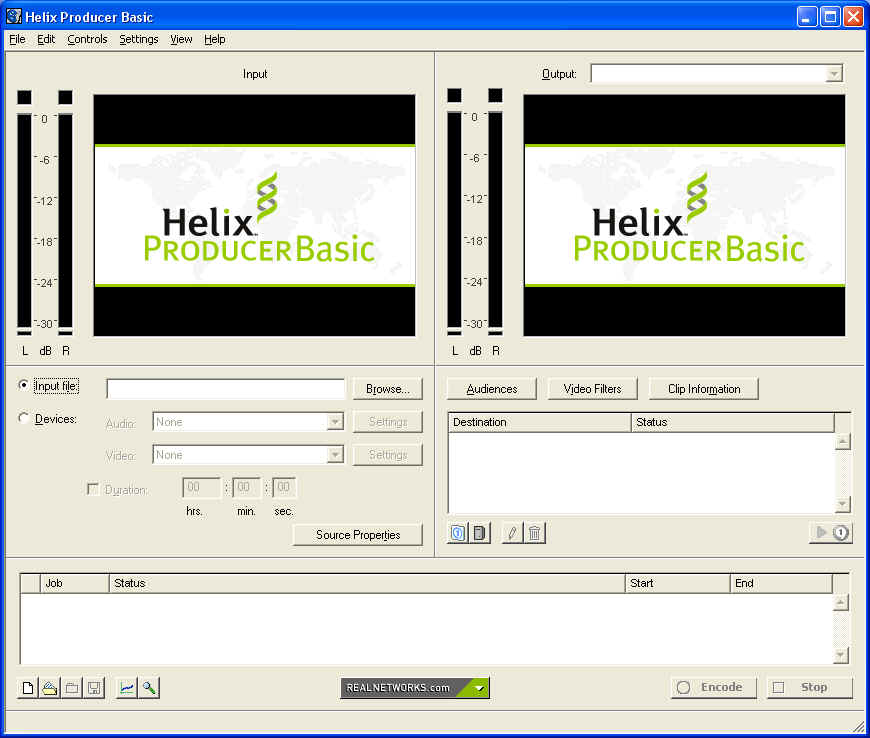The height and width of the screenshot is (738, 870).
Task: Expand the Output dropdown list
Action: [x=833, y=74]
